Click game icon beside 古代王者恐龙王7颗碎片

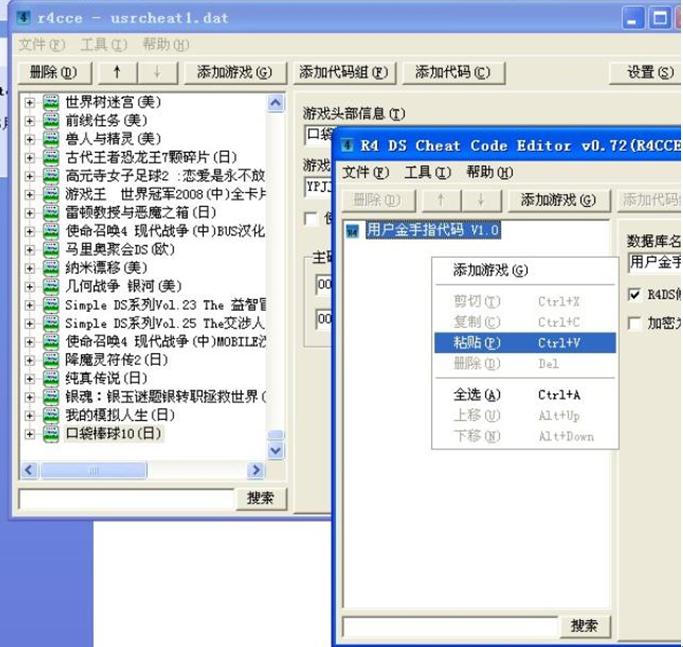51,157
